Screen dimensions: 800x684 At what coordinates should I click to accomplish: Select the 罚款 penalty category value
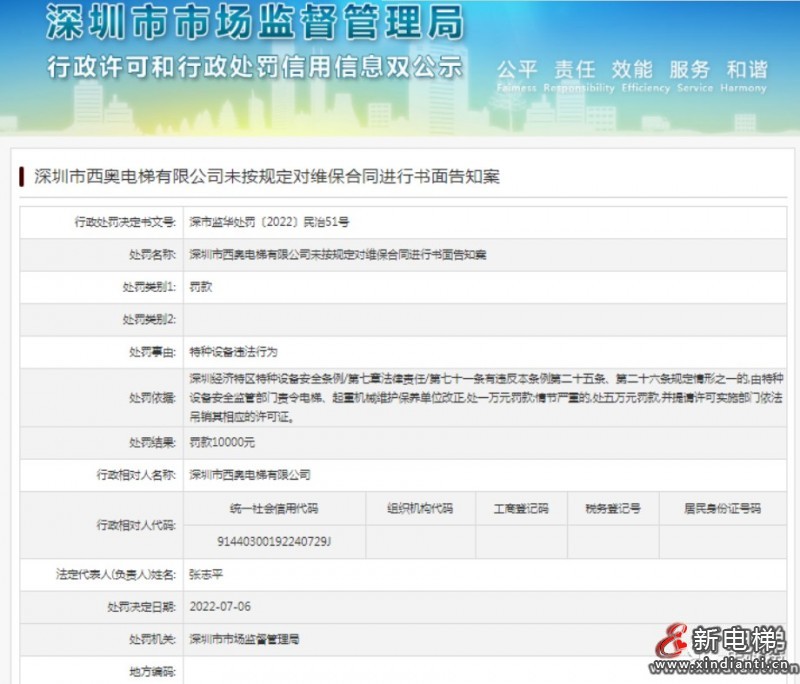[x=196, y=288]
